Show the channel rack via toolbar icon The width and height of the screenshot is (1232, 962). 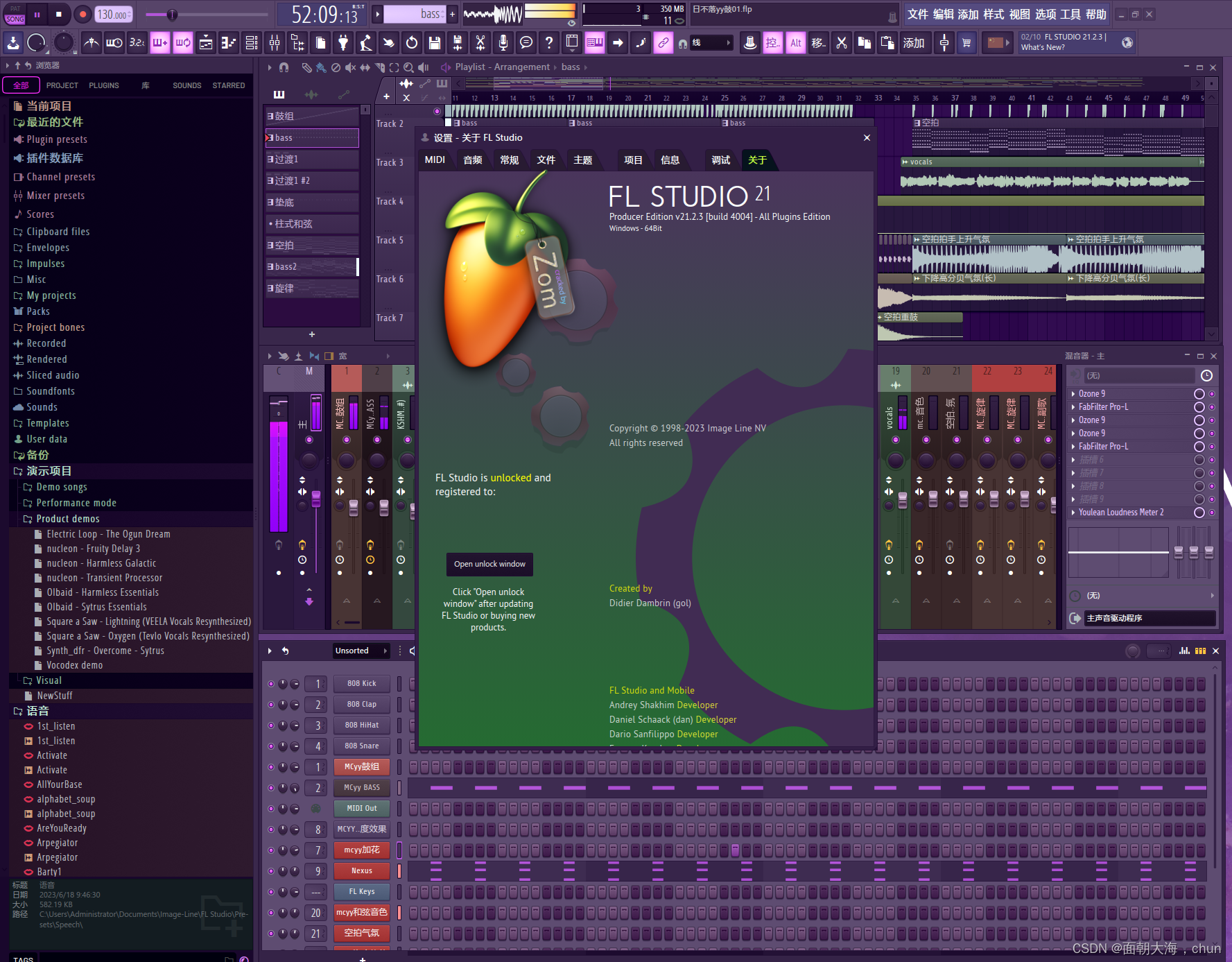pyautogui.click(x=251, y=43)
